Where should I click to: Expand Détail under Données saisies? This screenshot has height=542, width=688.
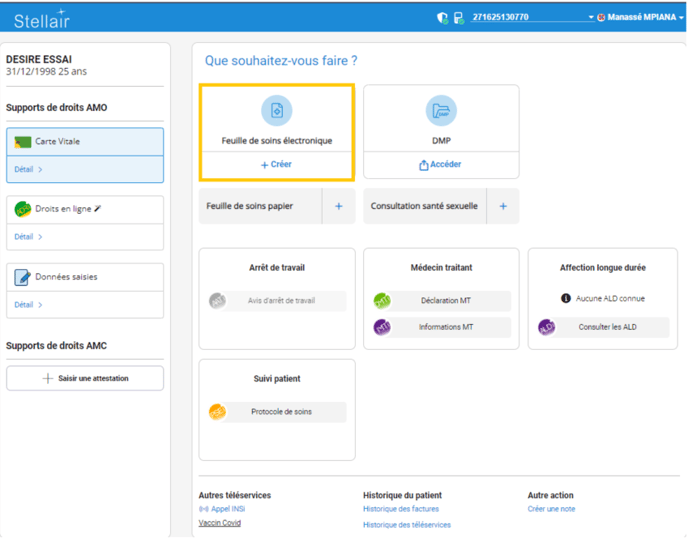click(28, 305)
